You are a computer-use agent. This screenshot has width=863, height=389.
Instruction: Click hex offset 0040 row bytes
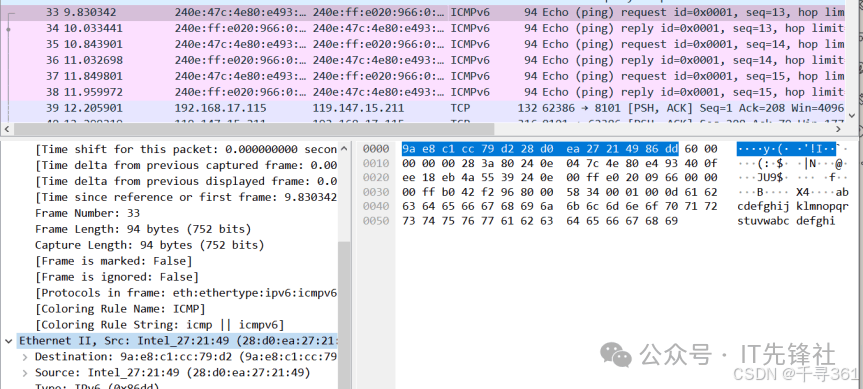pyautogui.click(x=560, y=206)
